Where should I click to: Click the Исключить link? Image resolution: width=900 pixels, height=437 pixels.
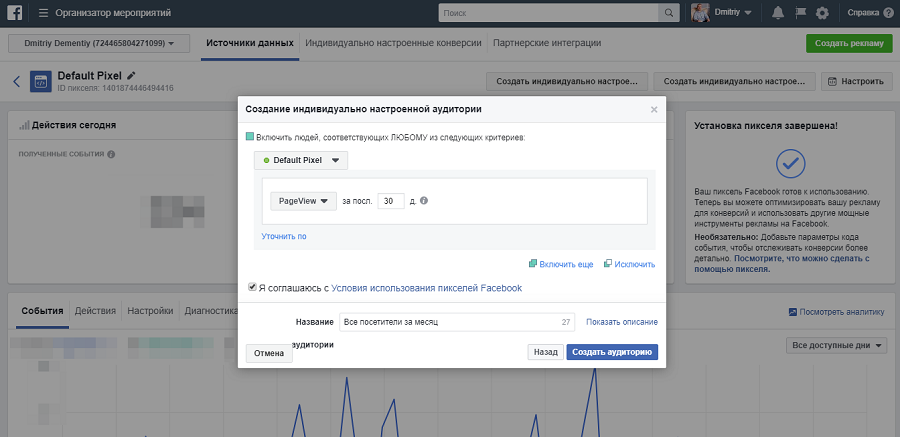click(x=634, y=264)
